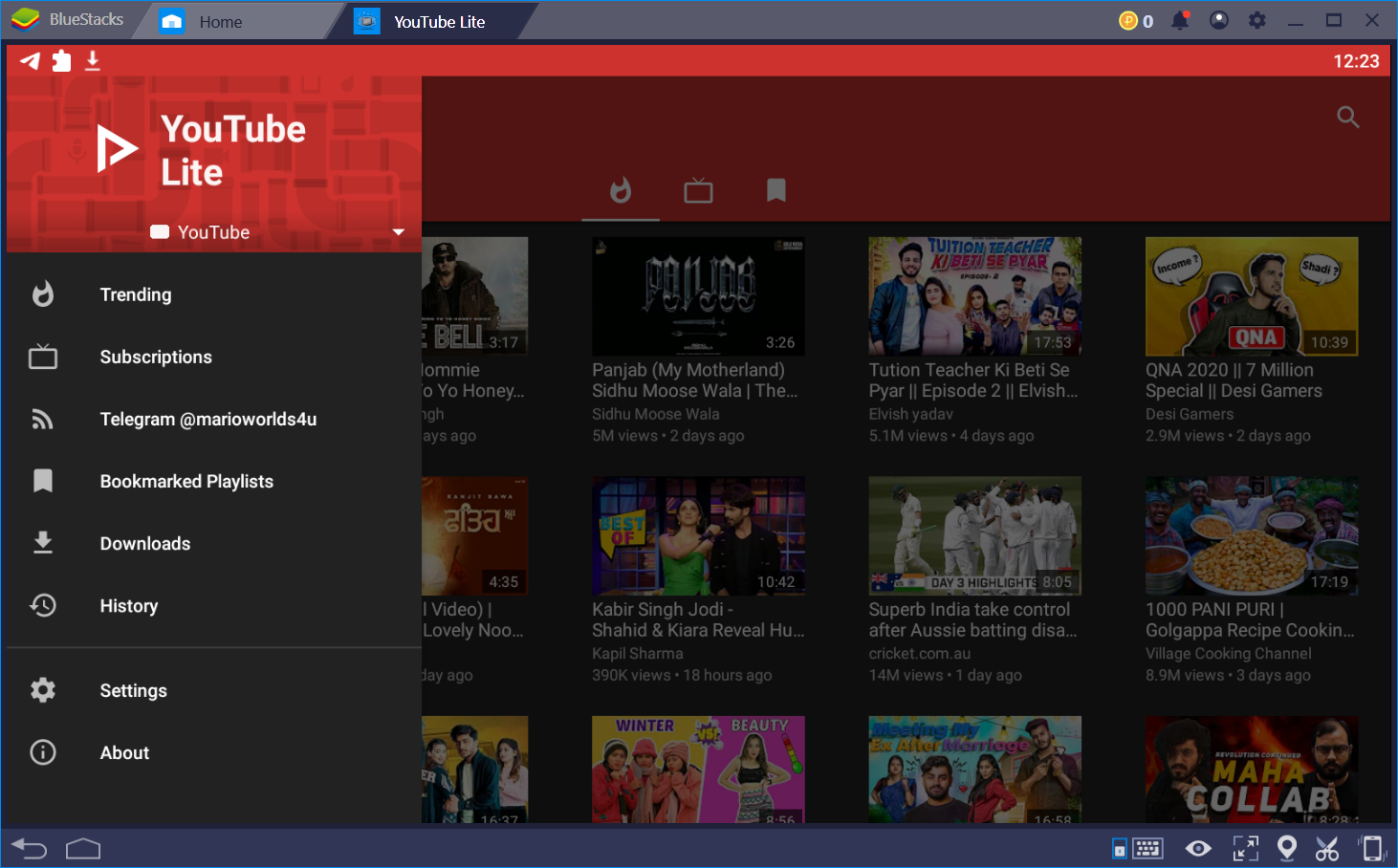This screenshot has height=868, width=1398.
Task: Click the scissors screenshot icon
Action: point(1327,848)
